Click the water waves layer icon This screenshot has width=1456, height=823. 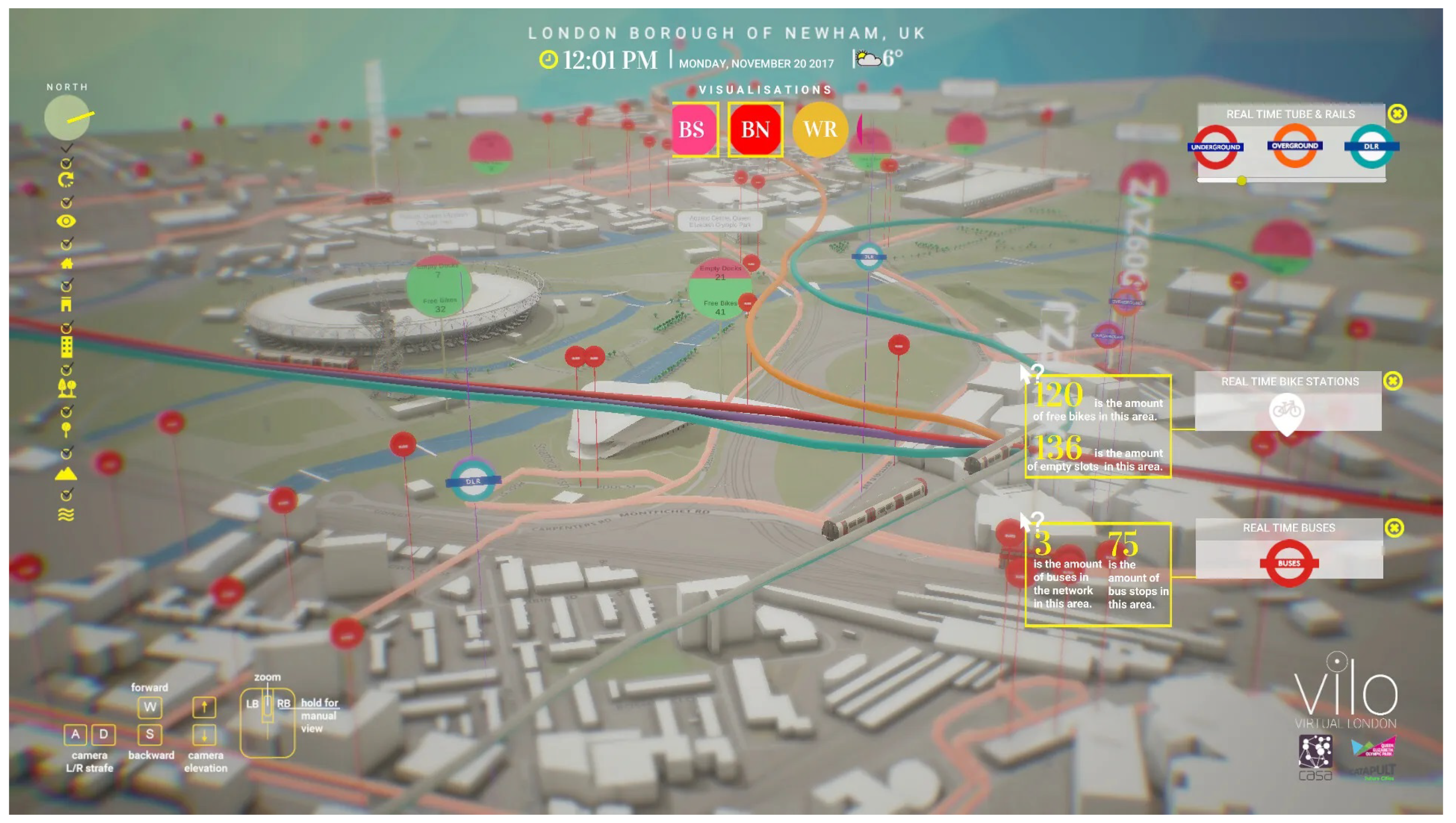(x=66, y=515)
